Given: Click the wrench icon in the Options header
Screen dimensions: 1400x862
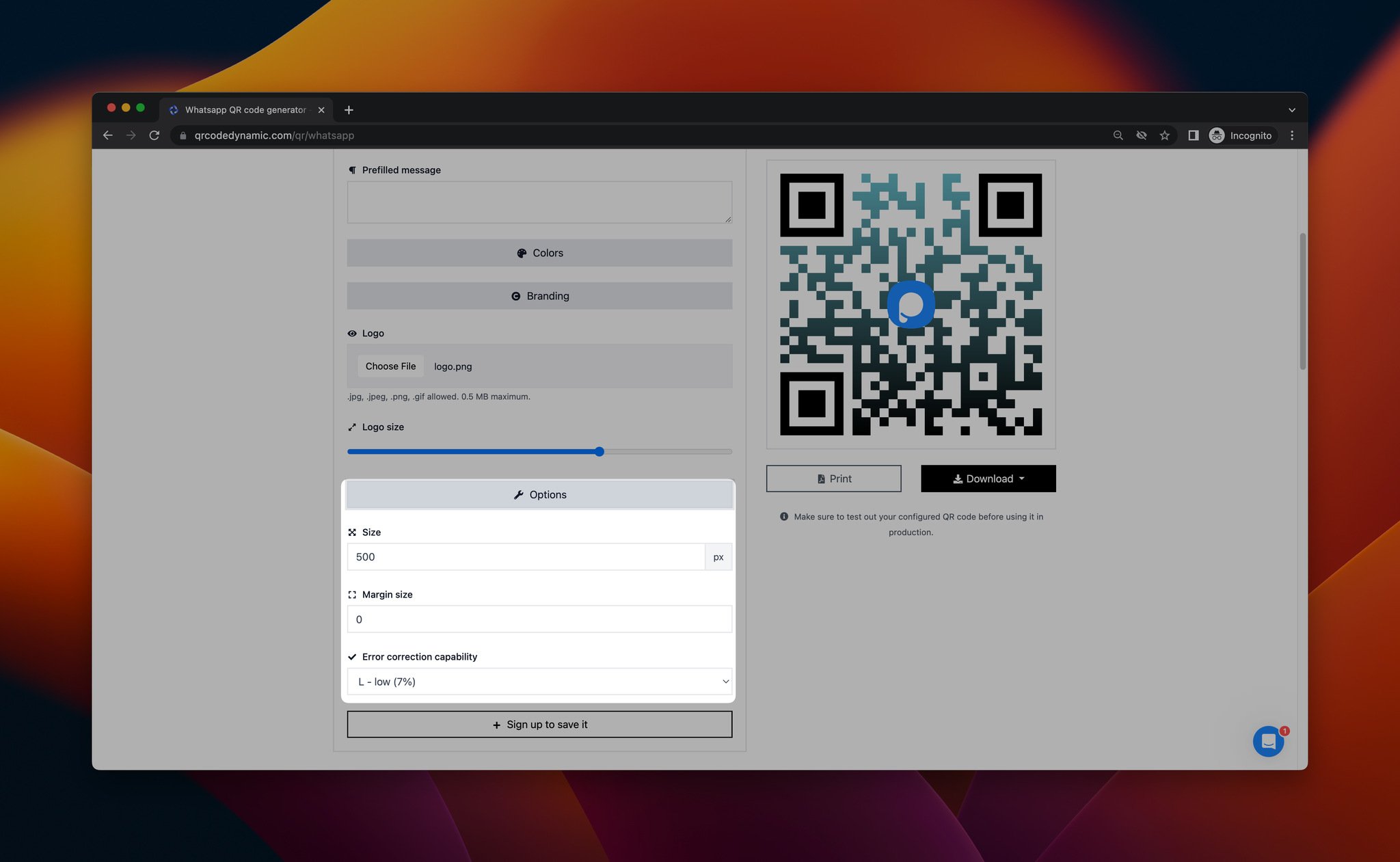Looking at the screenshot, I should point(519,495).
